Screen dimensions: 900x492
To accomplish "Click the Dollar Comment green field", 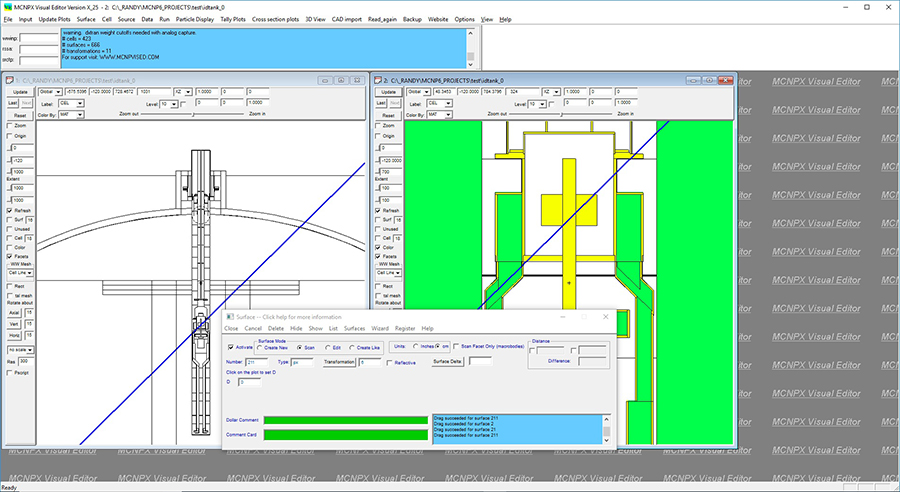I will (x=346, y=420).
